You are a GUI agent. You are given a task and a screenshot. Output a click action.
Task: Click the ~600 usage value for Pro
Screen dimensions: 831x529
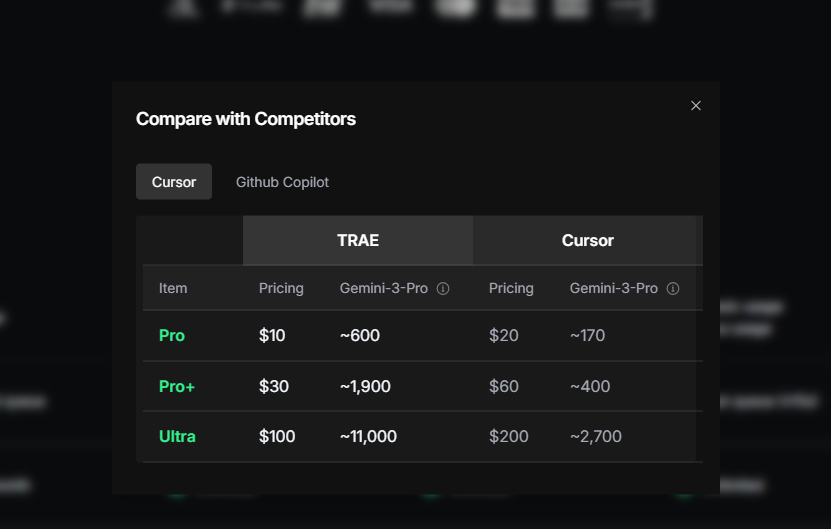pos(359,336)
